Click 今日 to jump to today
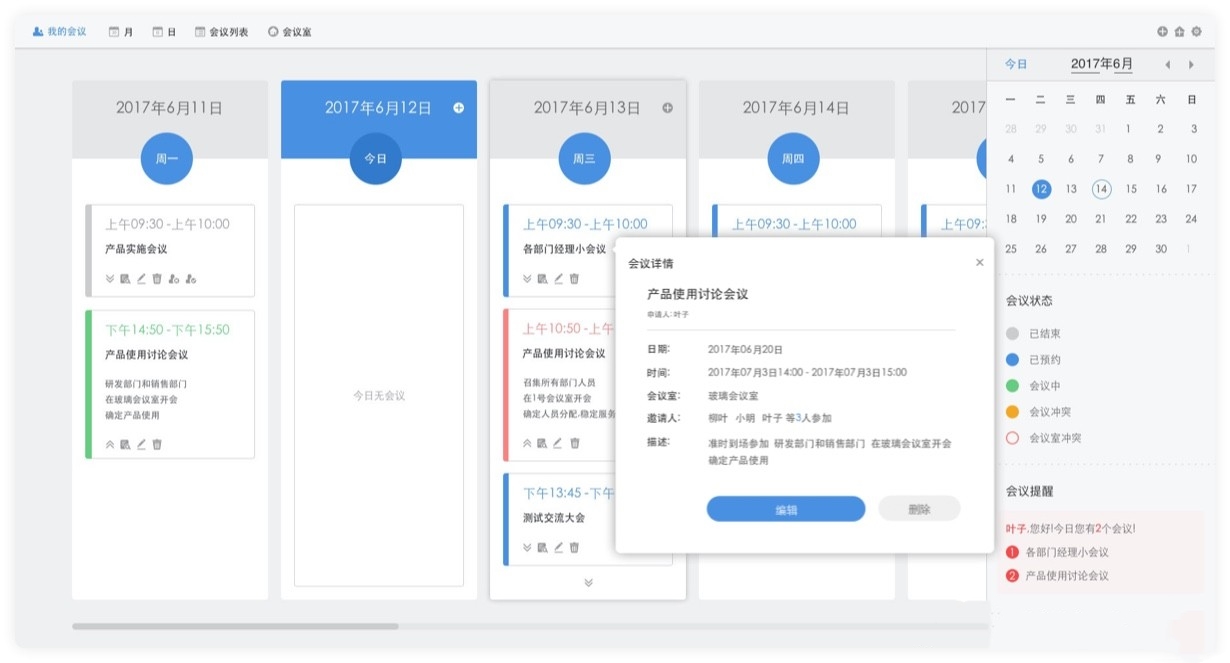1230x663 pixels. point(1015,63)
